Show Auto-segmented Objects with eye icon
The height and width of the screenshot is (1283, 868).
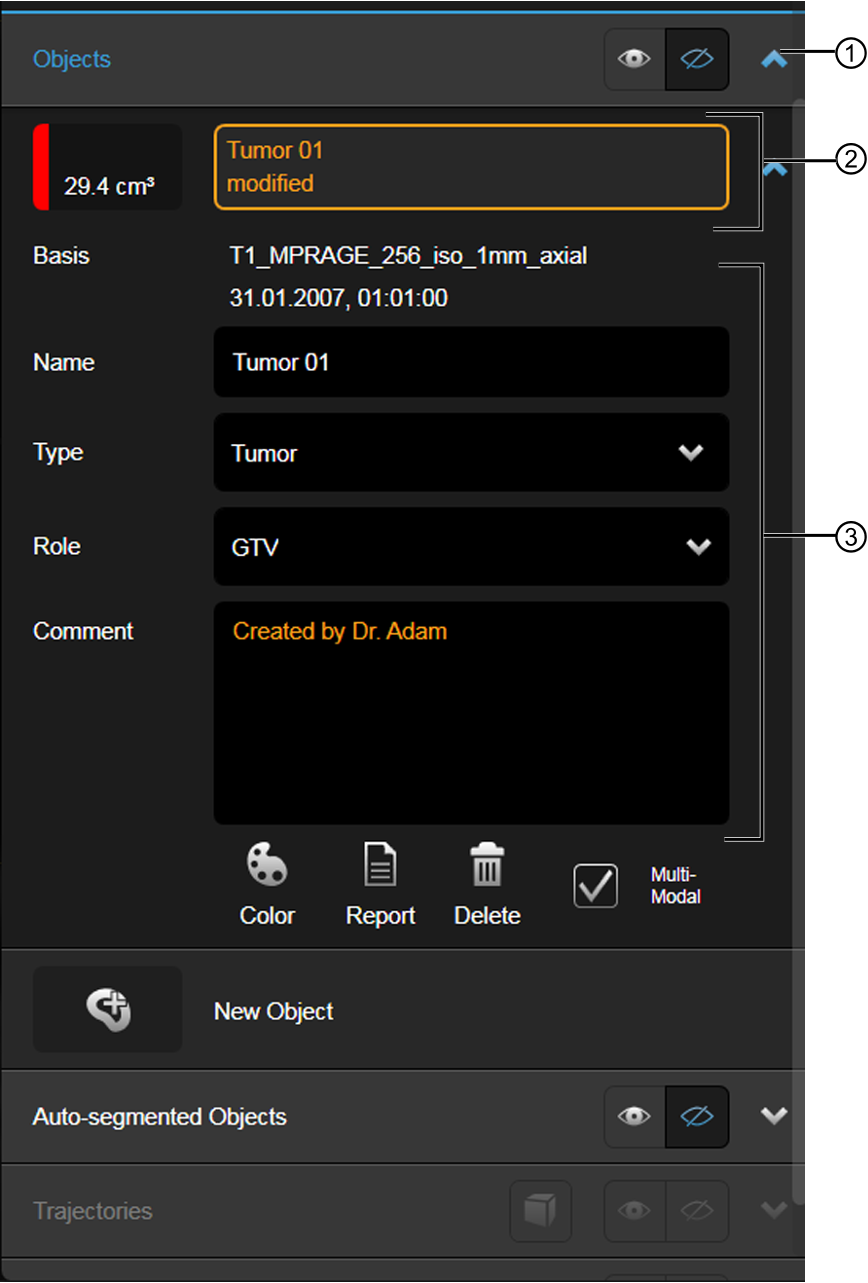(x=635, y=1117)
